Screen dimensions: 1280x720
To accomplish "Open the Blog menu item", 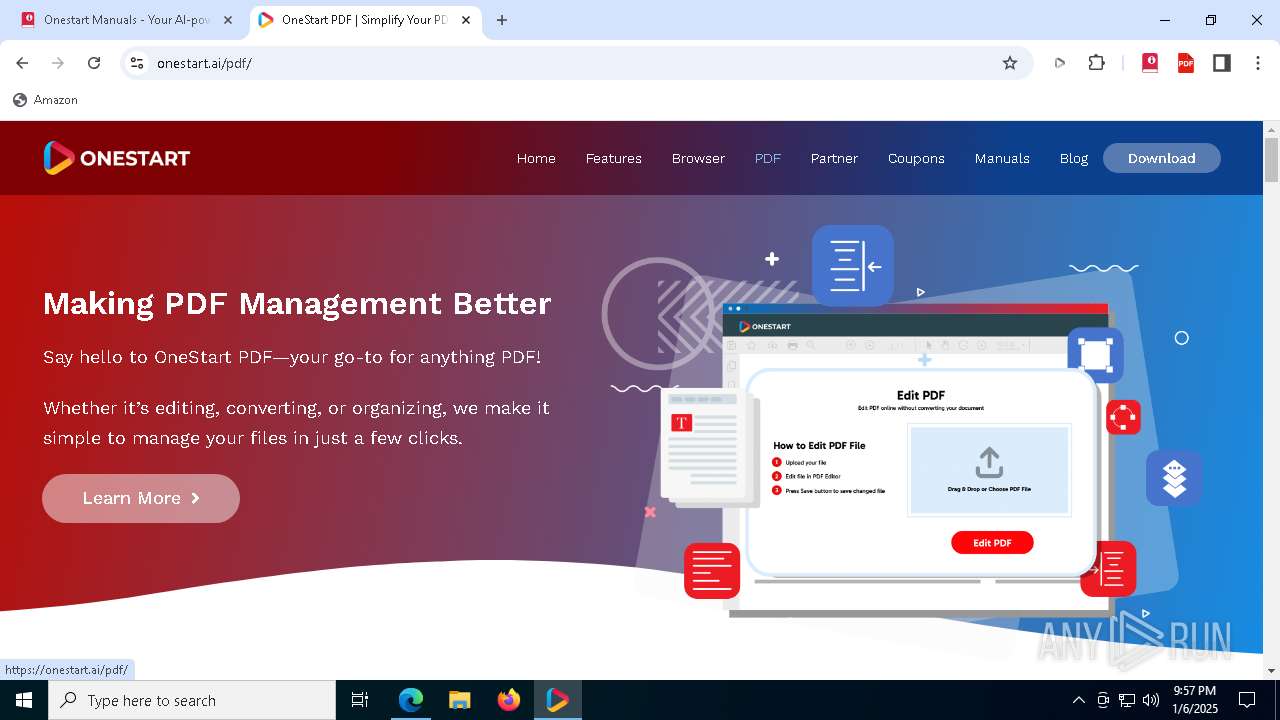I will click(x=1074, y=158).
